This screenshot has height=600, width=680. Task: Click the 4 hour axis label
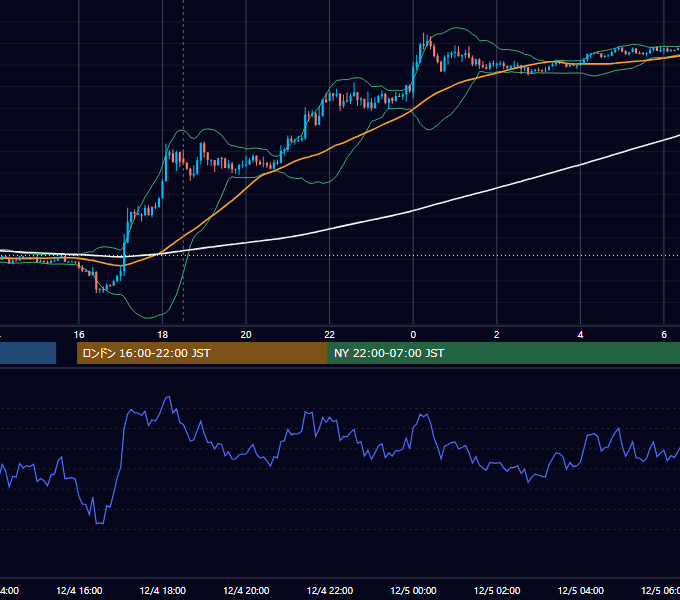[580, 335]
